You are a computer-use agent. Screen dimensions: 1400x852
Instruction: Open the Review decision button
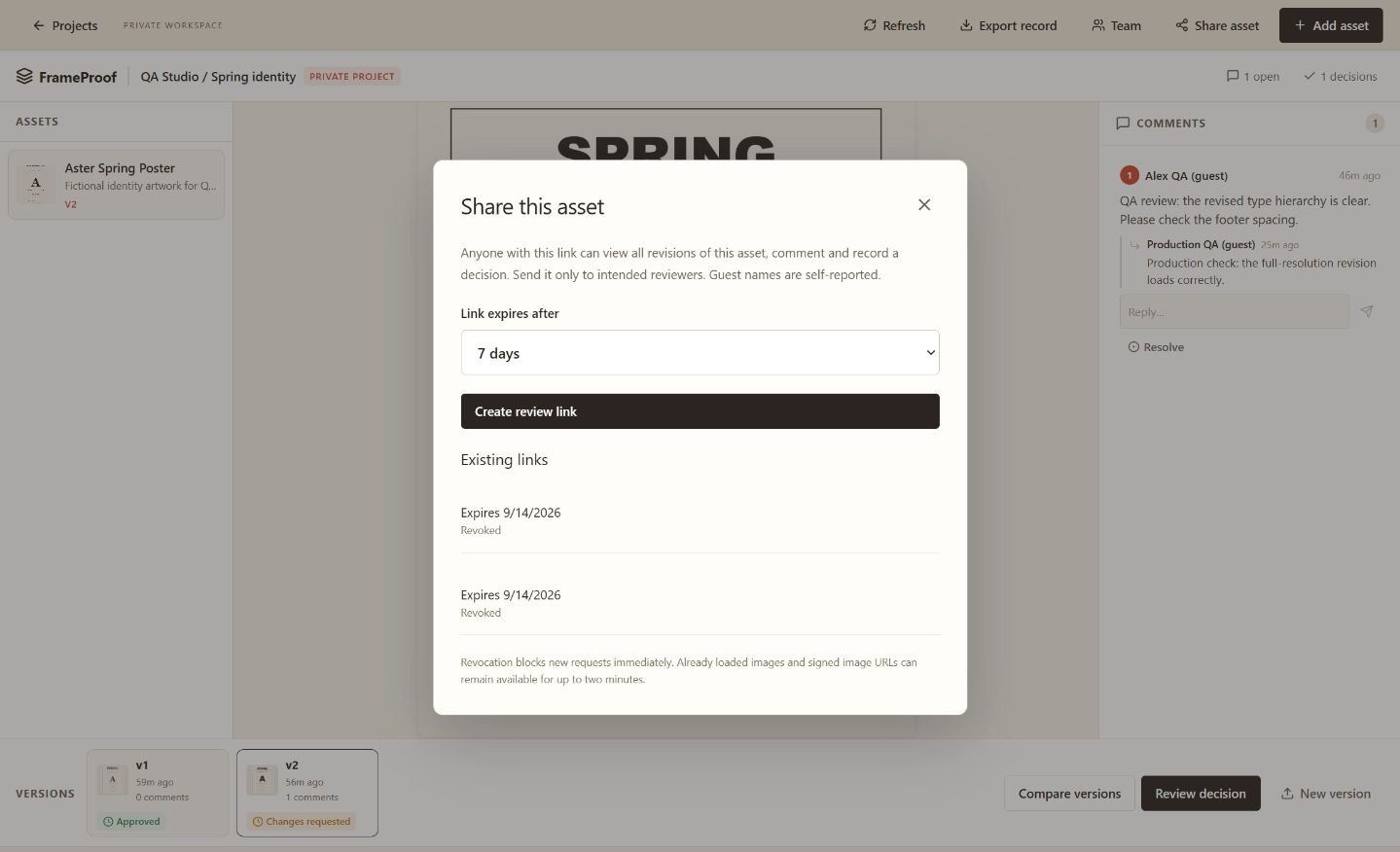(x=1201, y=794)
